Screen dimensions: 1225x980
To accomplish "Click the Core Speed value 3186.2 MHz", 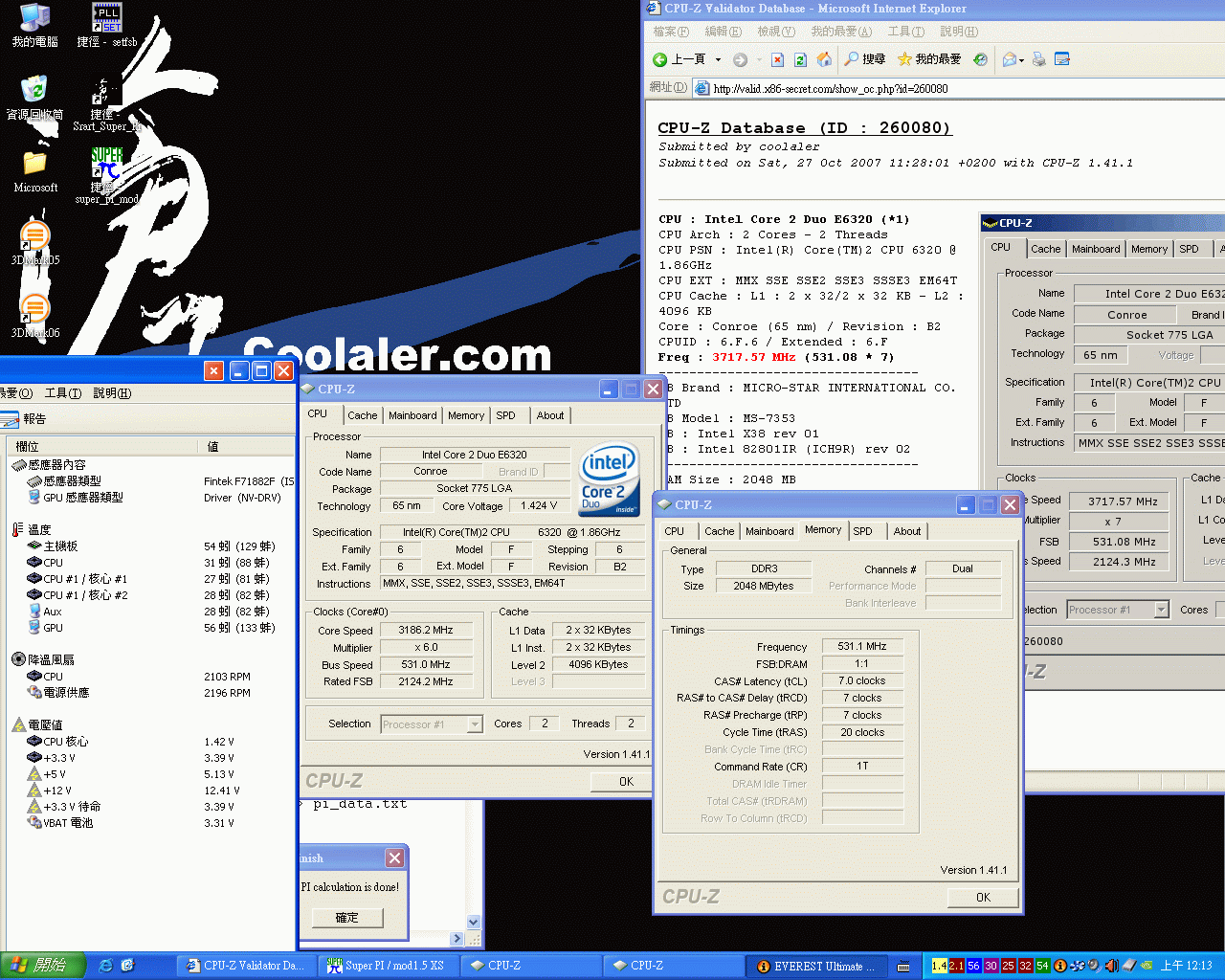I will coord(426,631).
